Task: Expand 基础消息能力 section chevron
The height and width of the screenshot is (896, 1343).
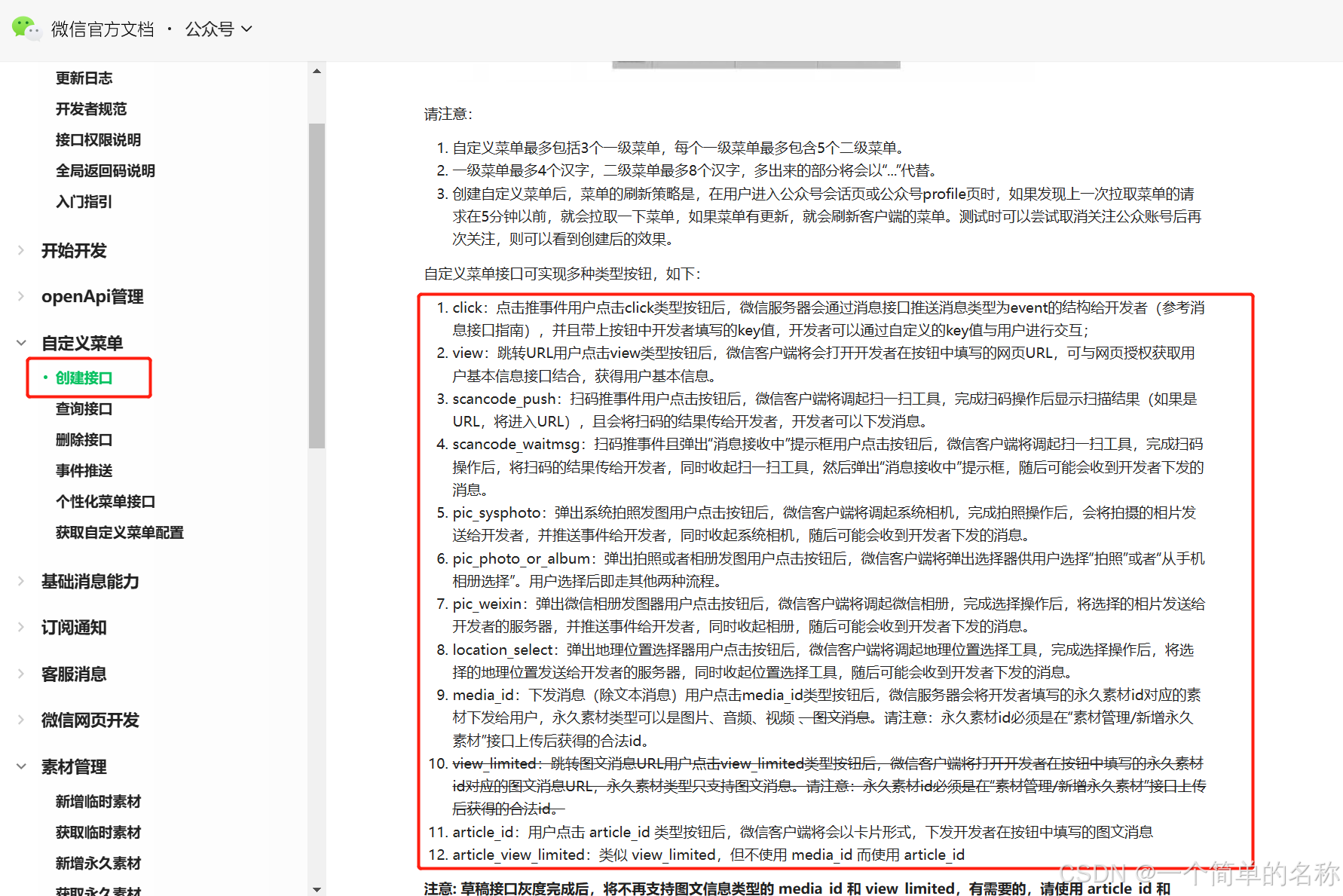Action: click(21, 581)
